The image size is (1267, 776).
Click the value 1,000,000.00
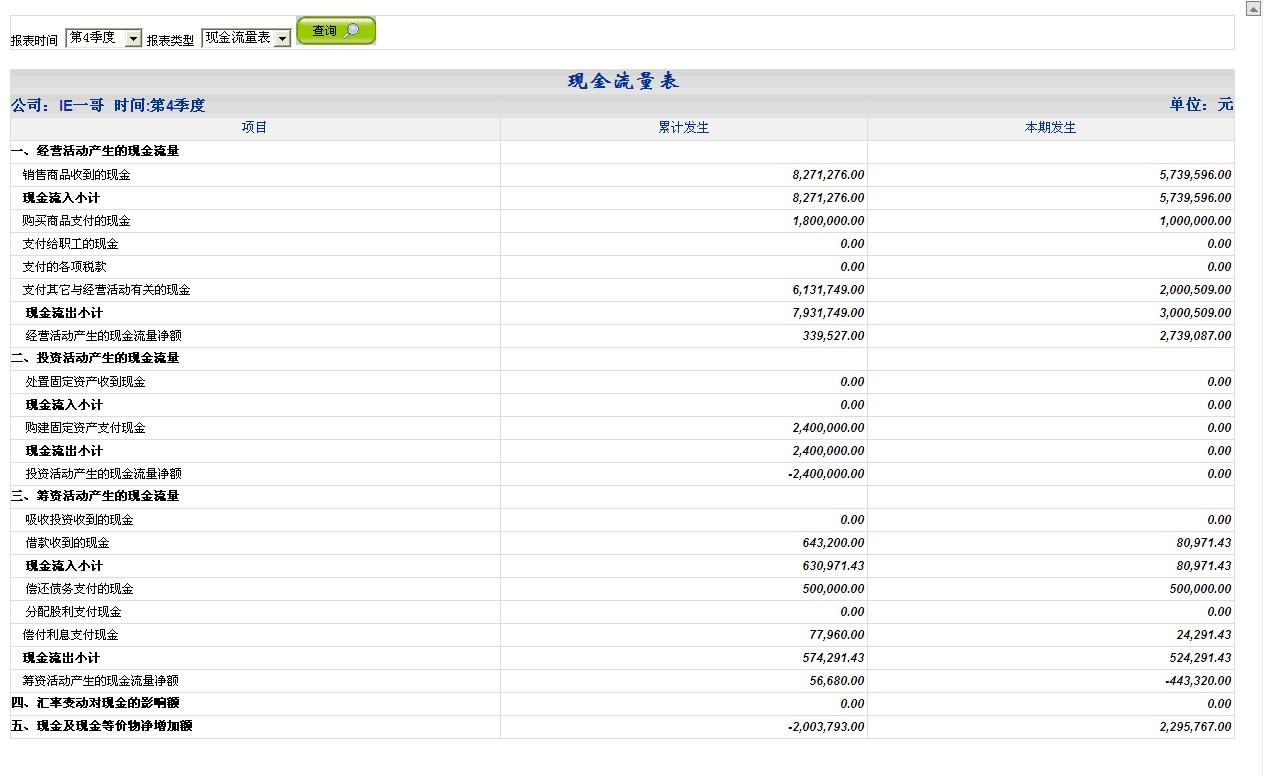[x=1195, y=221]
